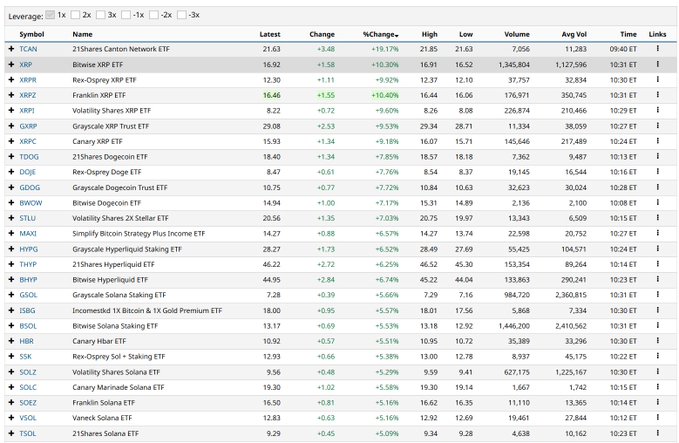Open the links menu for GXRP row
Viewport: 679px width, 443px height.
point(657,126)
